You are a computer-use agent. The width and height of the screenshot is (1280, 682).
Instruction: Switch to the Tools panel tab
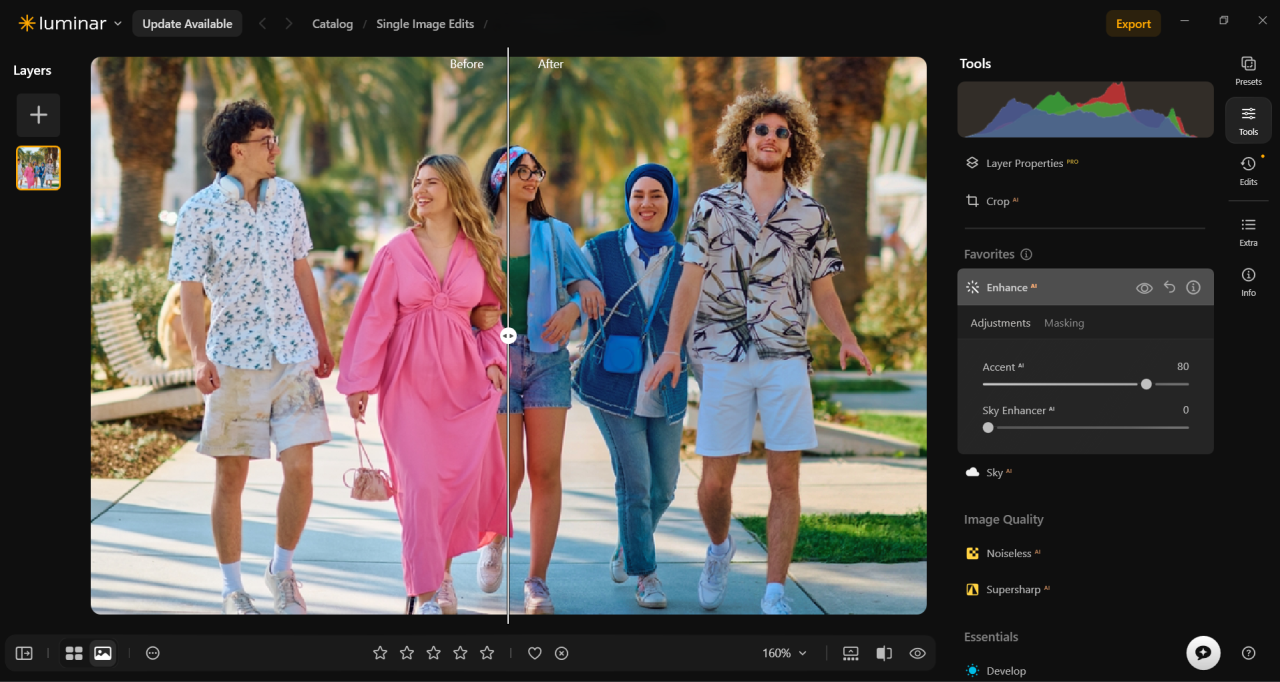[1248, 120]
